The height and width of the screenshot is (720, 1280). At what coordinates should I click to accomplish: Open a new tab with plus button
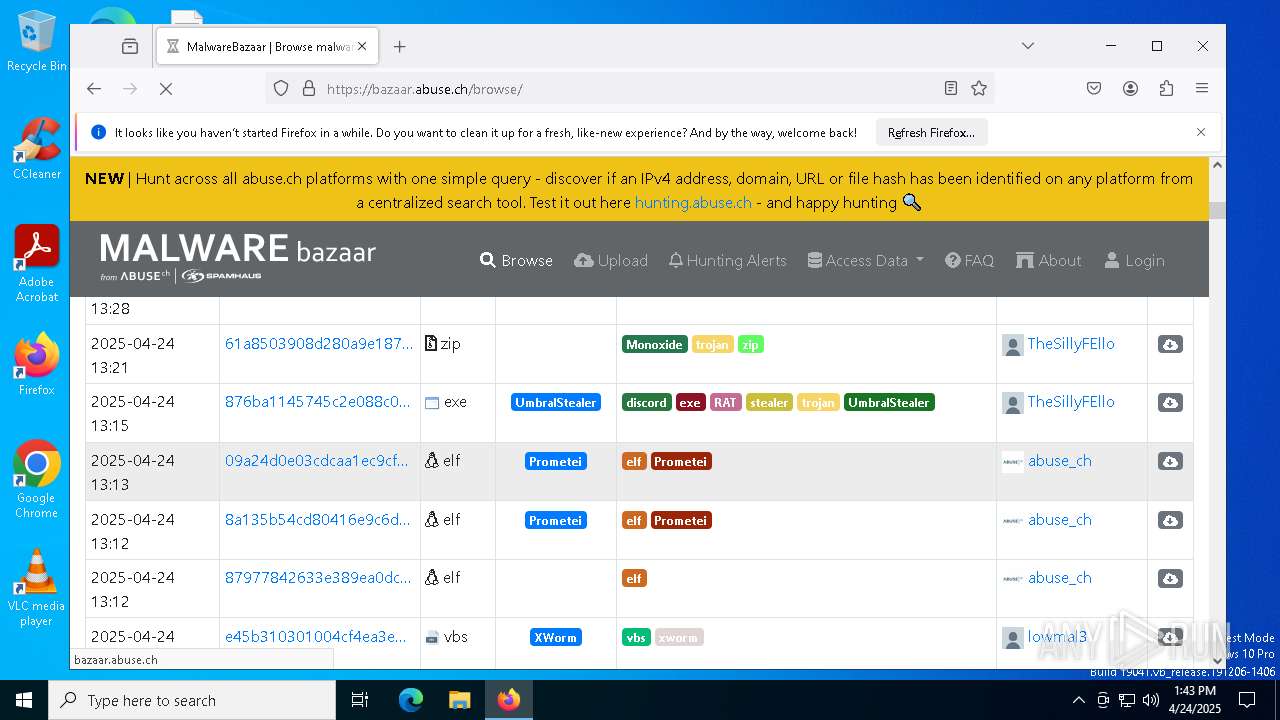point(400,46)
